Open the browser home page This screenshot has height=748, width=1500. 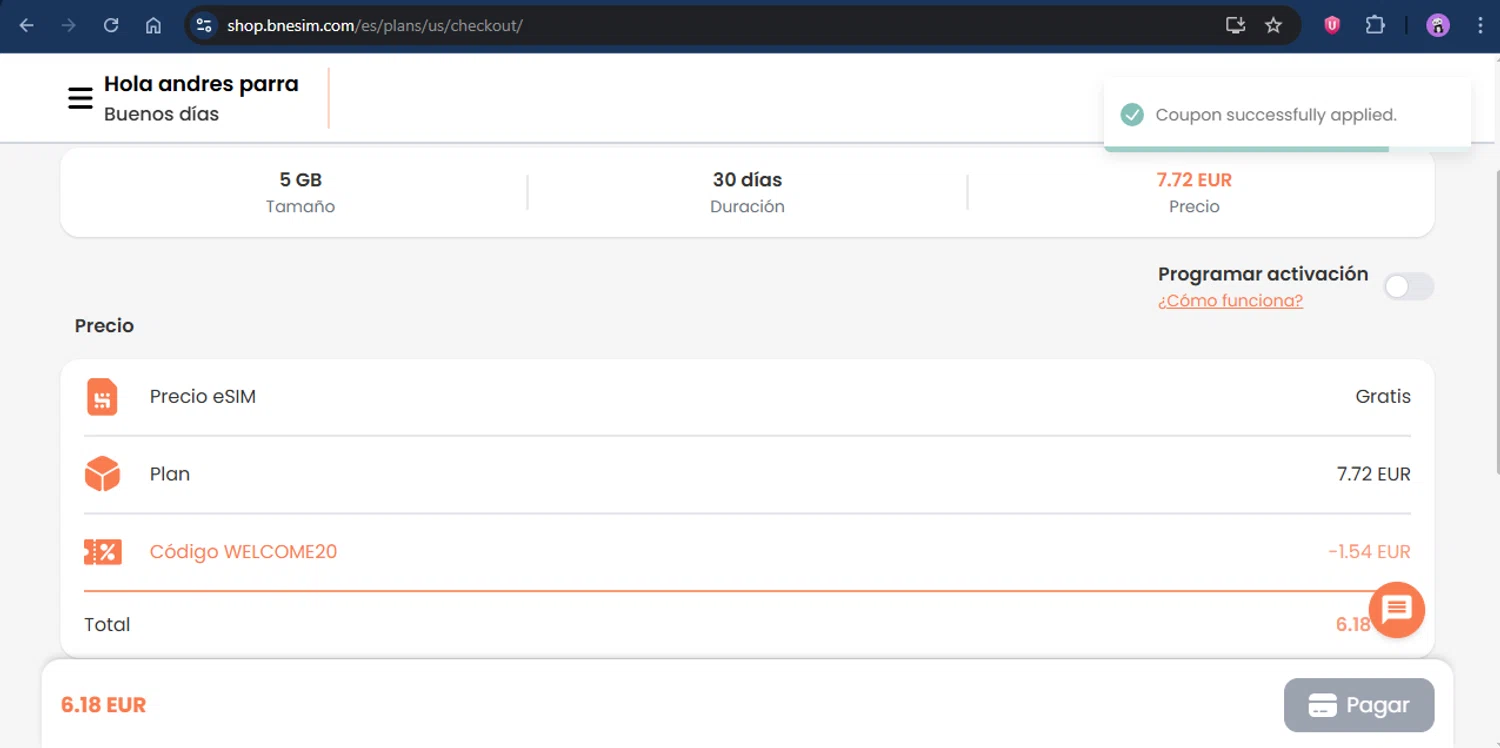153,26
